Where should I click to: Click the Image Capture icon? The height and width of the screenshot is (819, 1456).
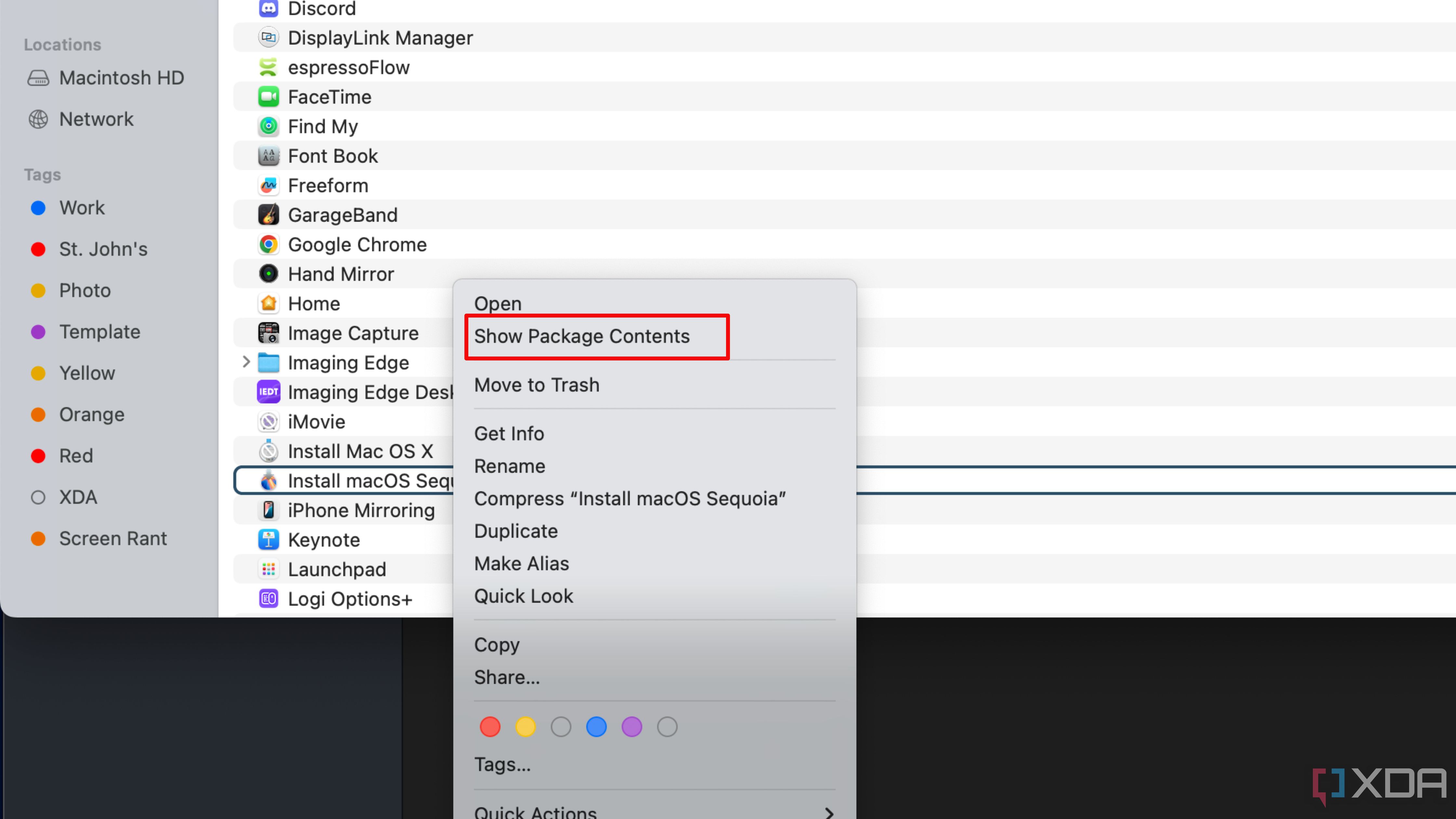point(268,333)
